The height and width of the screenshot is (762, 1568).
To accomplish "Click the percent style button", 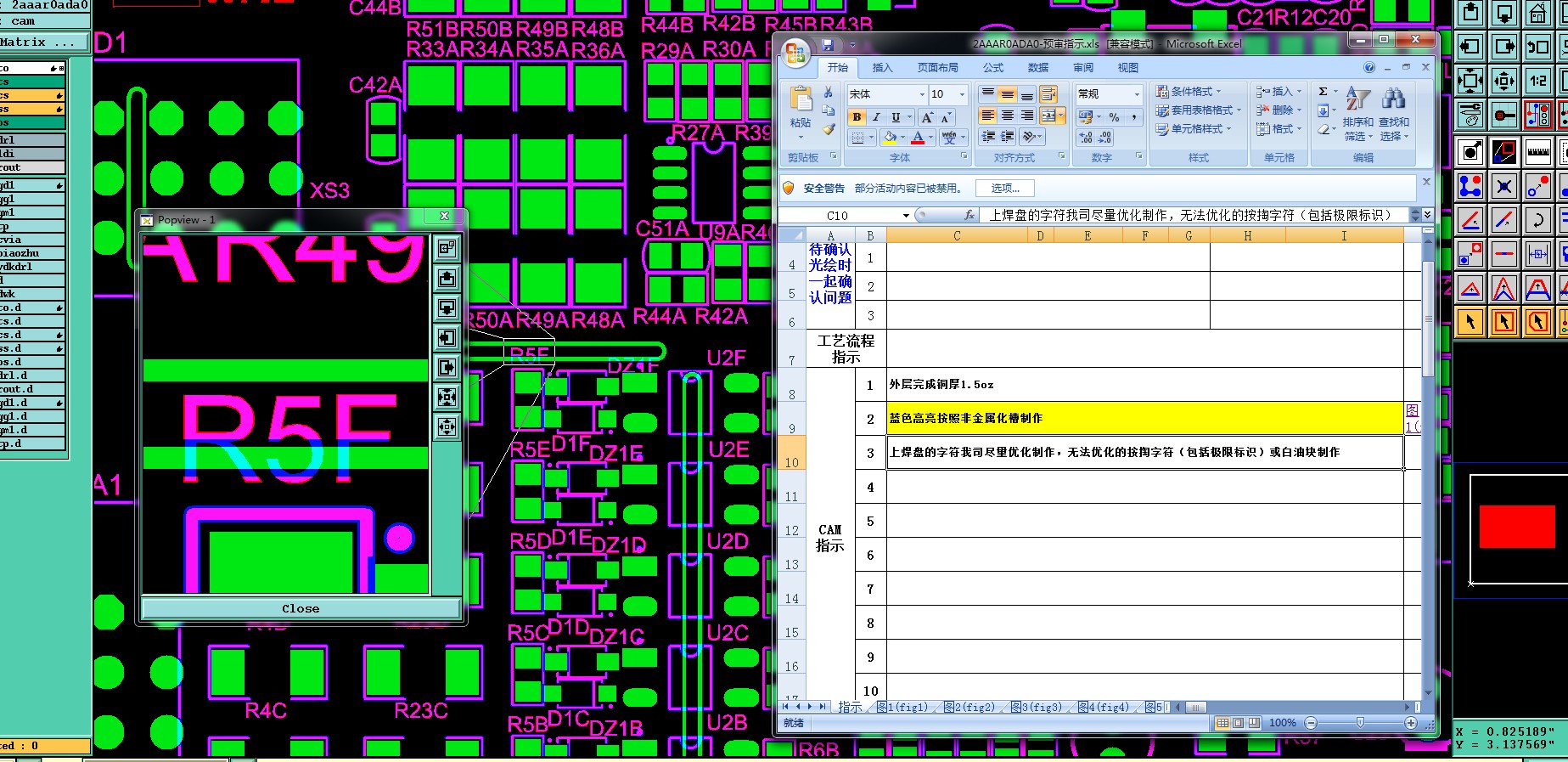I will pyautogui.click(x=1114, y=117).
